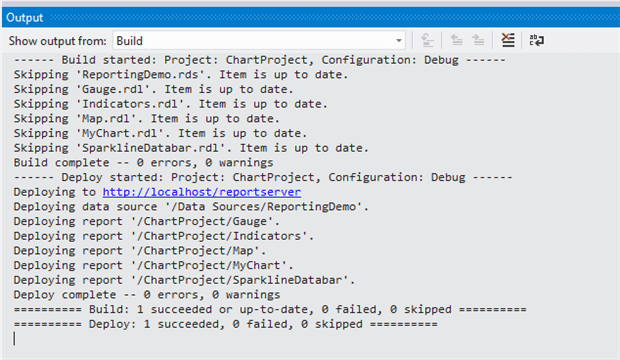
Task: Toggle word wrap in the Output pane
Action: (x=537, y=40)
